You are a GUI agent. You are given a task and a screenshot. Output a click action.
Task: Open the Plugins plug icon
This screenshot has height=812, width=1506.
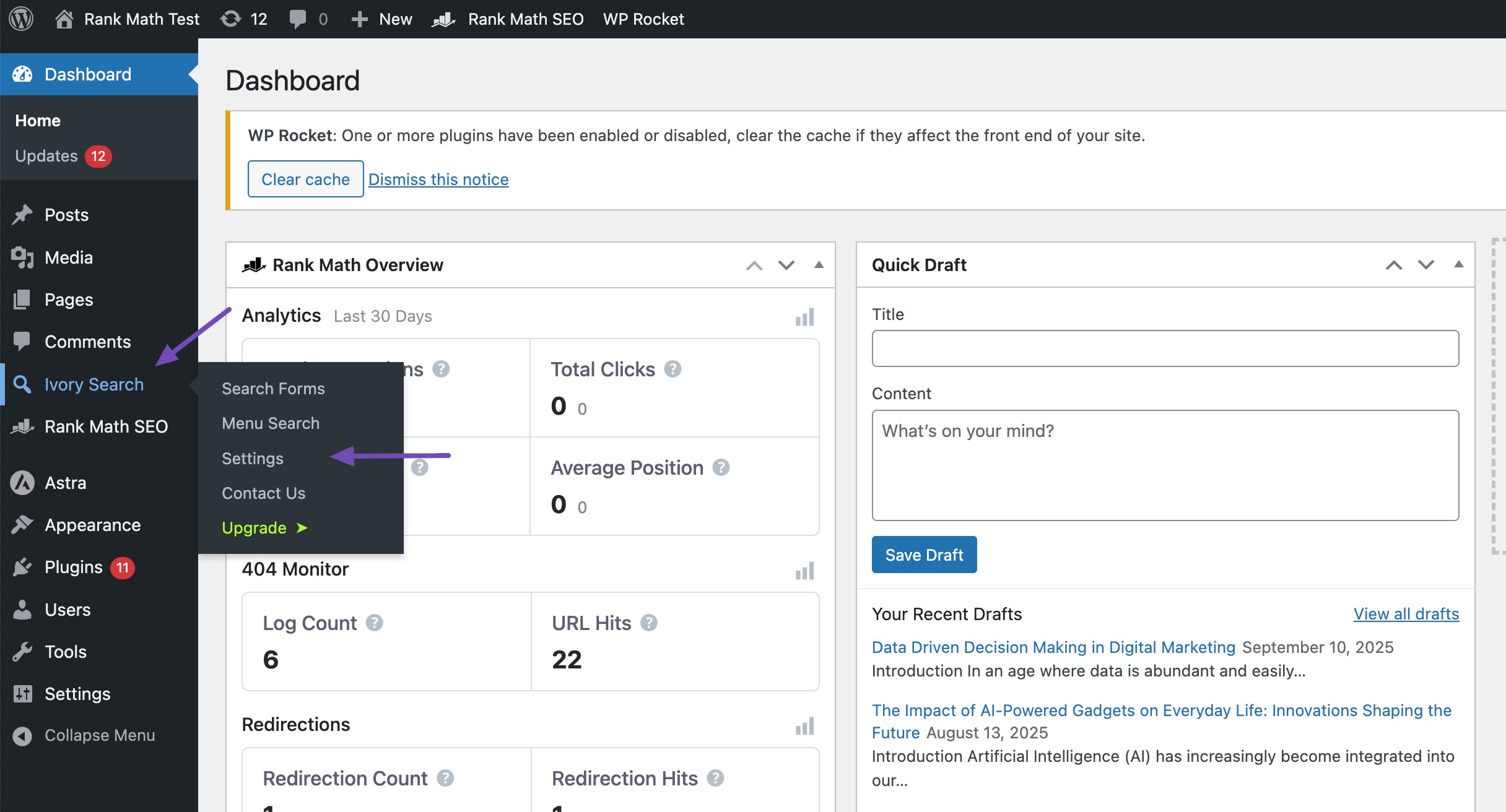point(22,567)
